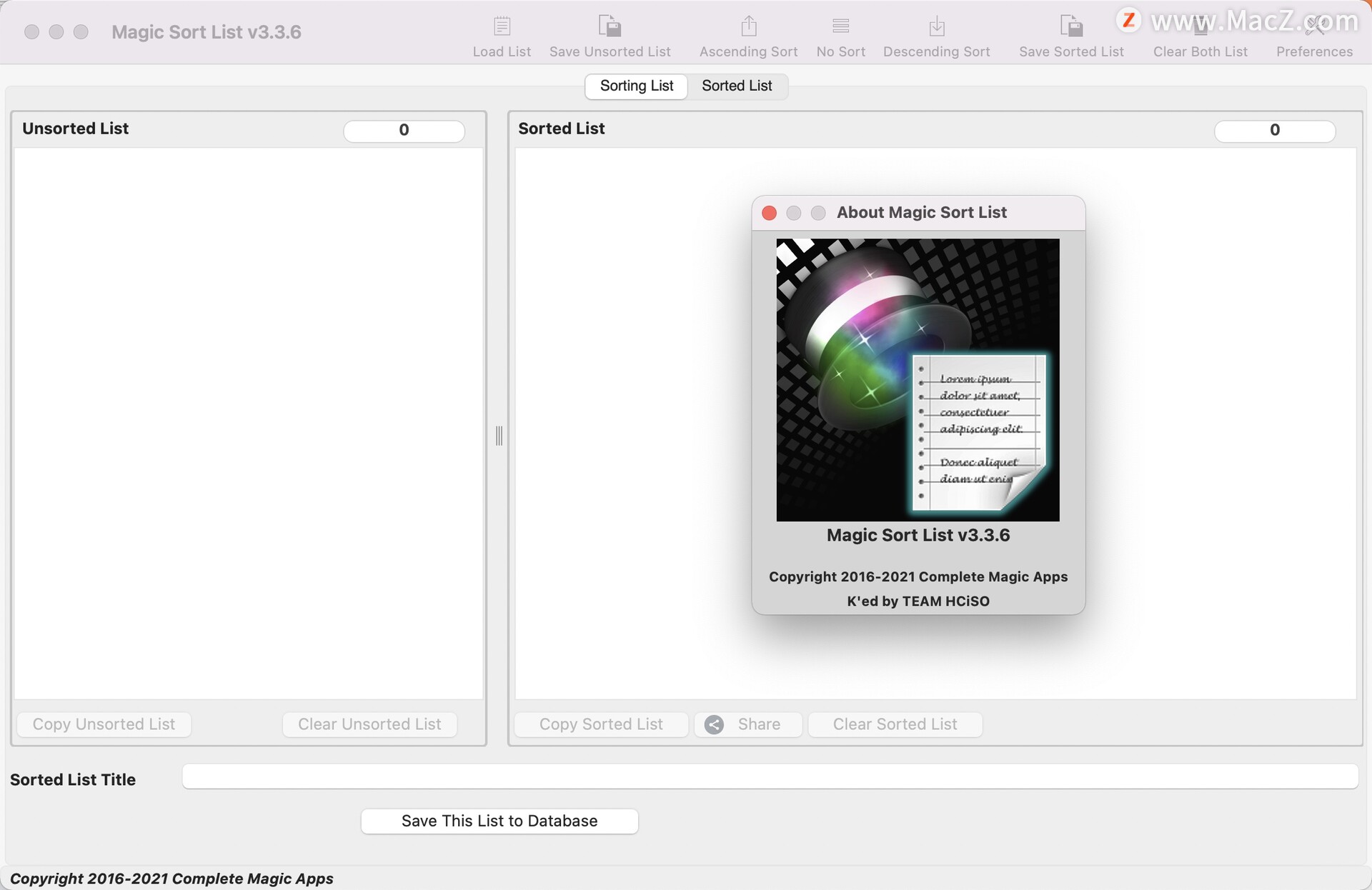Click the Clear Sorted List button

pyautogui.click(x=895, y=723)
